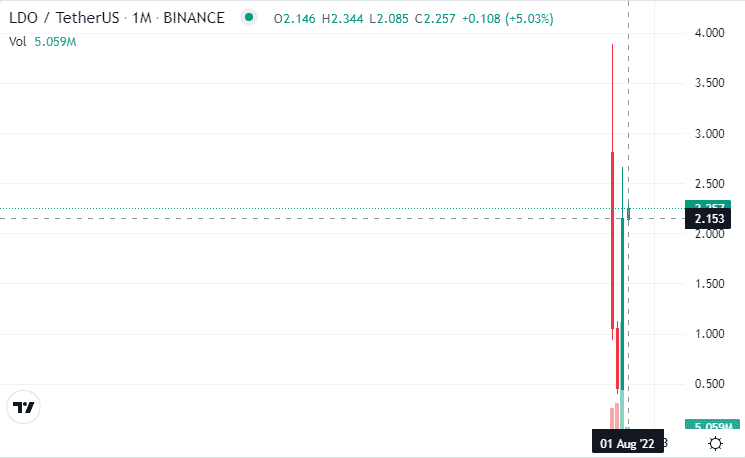Click the green market status dot

pyautogui.click(x=248, y=18)
